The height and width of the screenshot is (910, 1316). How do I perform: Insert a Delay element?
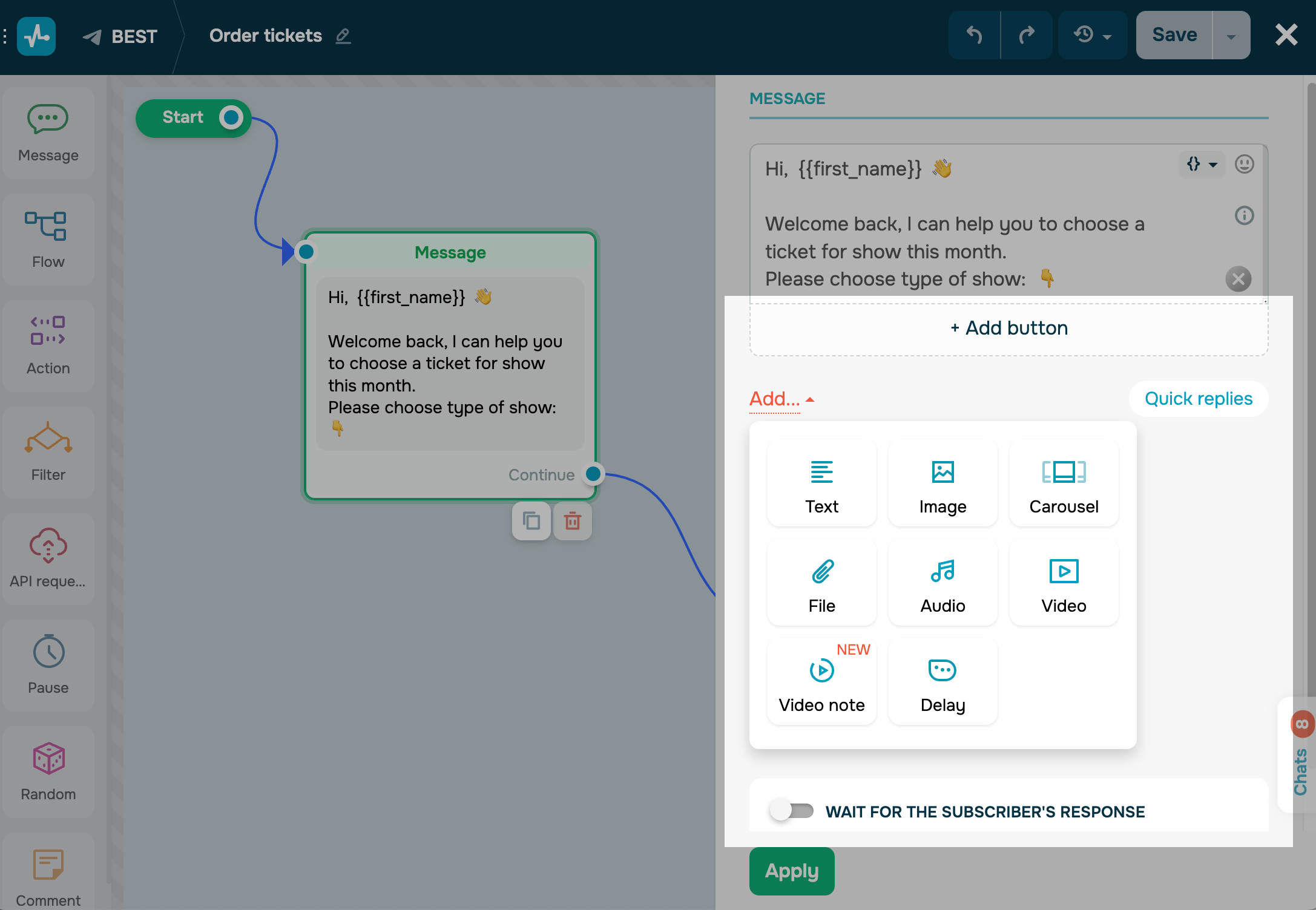pyautogui.click(x=943, y=682)
